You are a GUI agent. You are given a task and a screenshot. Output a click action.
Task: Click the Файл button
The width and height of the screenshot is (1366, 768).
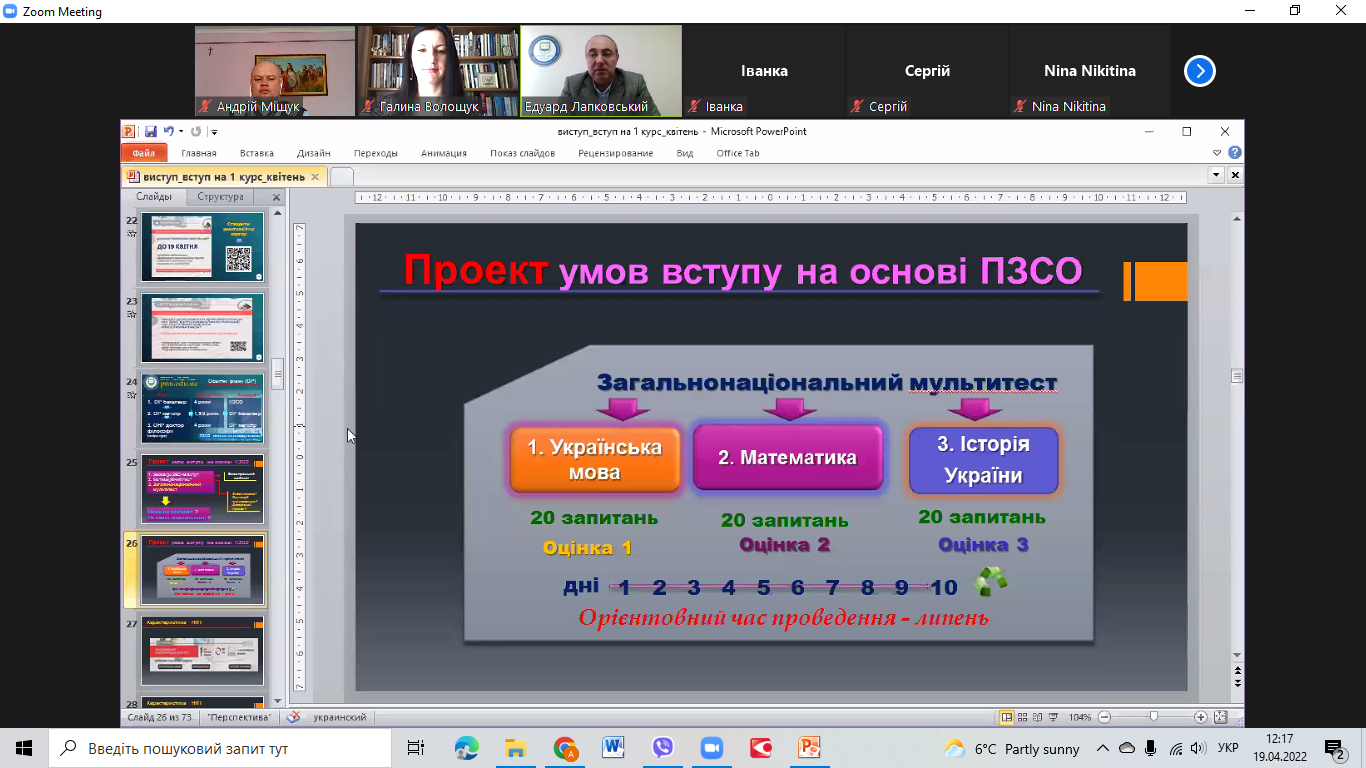tap(143, 153)
